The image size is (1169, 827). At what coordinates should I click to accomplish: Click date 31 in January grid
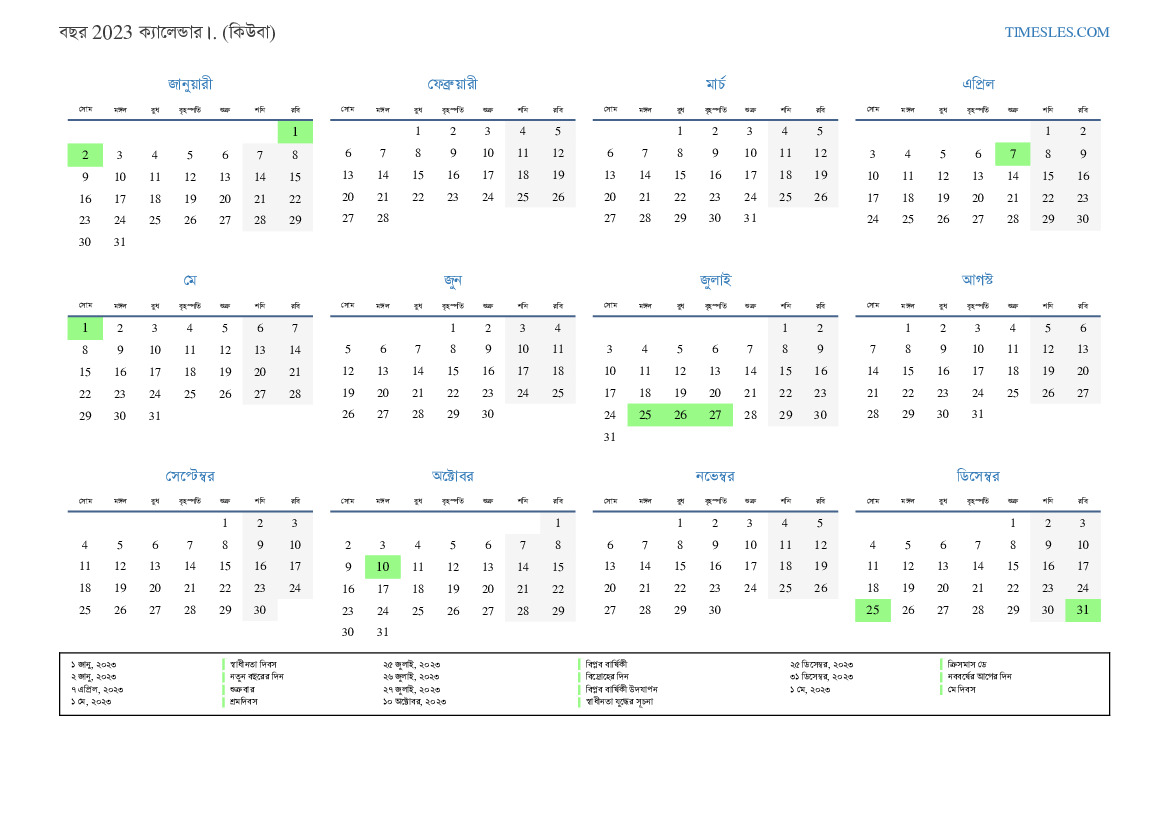pyautogui.click(x=120, y=242)
